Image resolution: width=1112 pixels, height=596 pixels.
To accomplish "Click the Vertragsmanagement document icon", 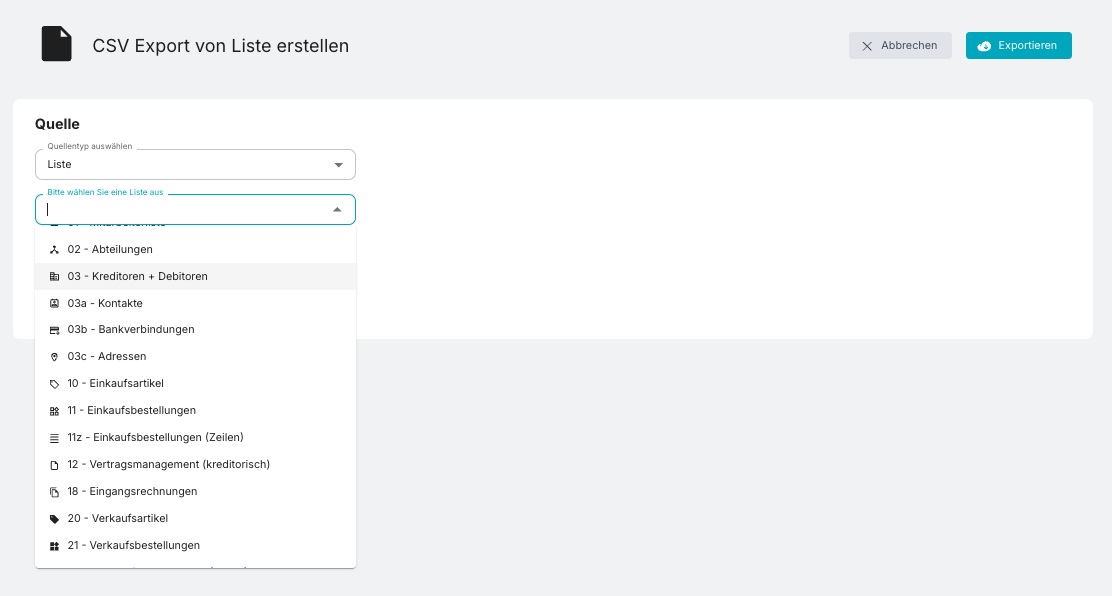I will pyautogui.click(x=54, y=465).
